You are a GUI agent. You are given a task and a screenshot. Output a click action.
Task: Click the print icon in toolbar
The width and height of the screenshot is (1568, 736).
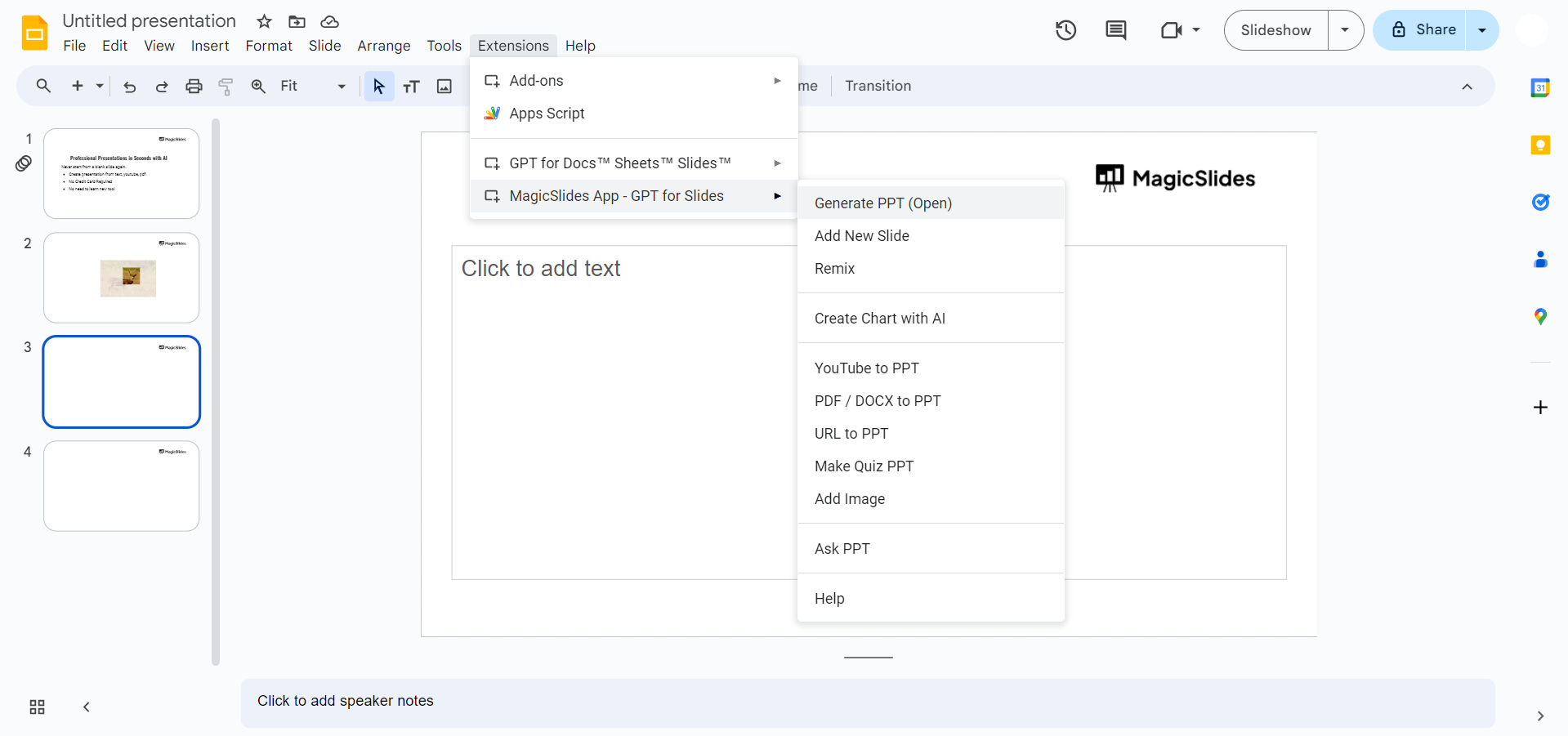pyautogui.click(x=194, y=87)
